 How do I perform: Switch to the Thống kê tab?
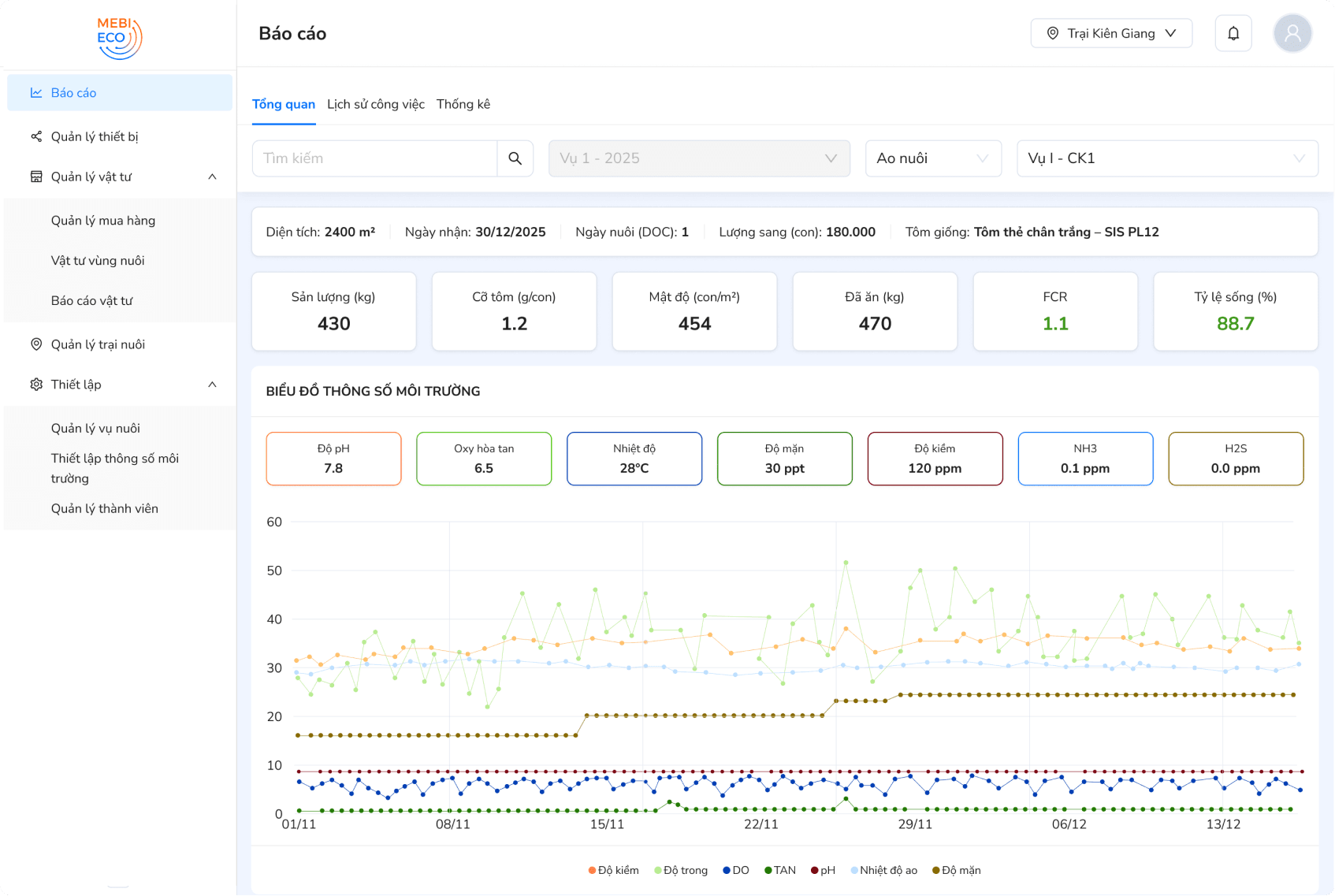click(x=463, y=105)
